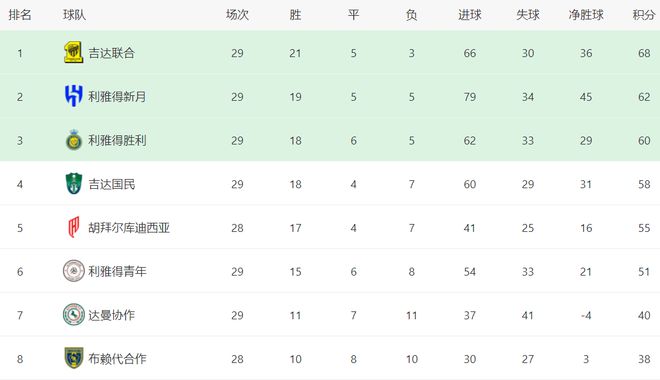
Task: Select the 吉达国民 green shield logo
Action: (x=74, y=183)
